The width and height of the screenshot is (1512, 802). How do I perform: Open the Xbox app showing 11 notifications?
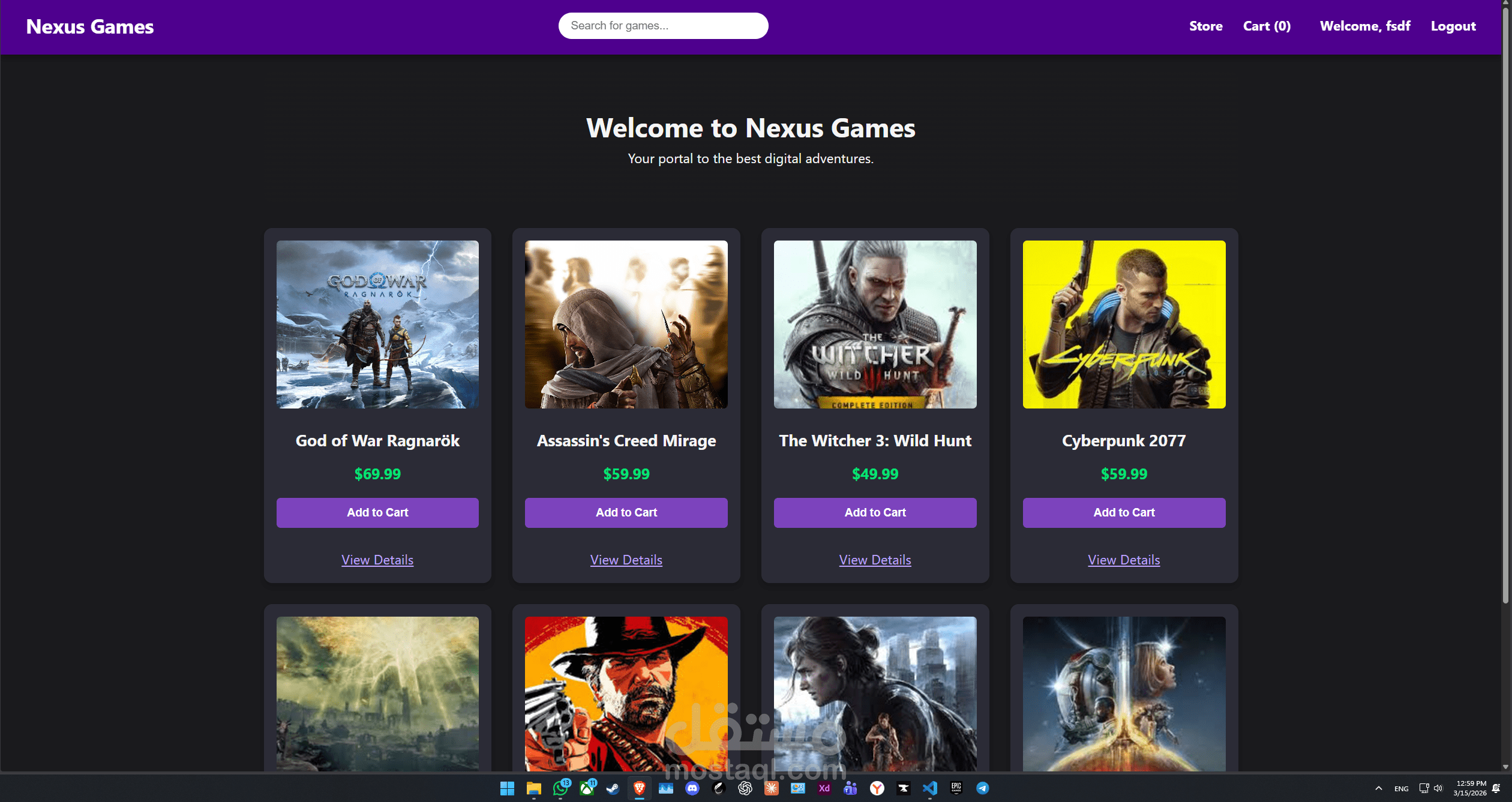pyautogui.click(x=587, y=788)
